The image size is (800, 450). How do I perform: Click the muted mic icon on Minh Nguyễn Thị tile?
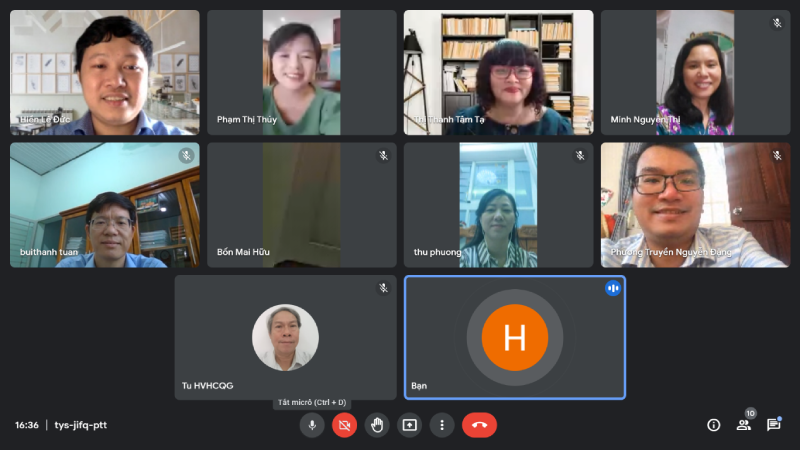[x=777, y=23]
